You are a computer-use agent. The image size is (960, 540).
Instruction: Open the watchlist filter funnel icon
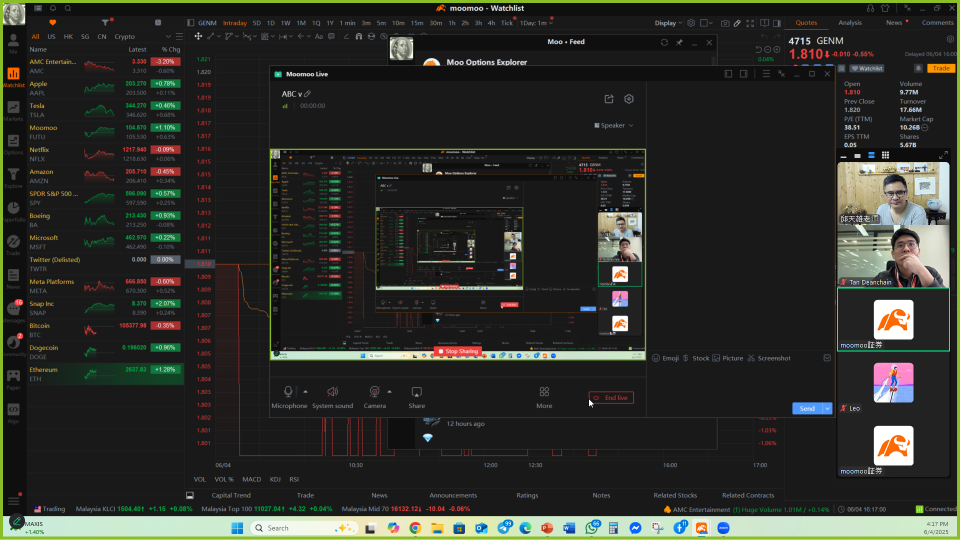105,23
